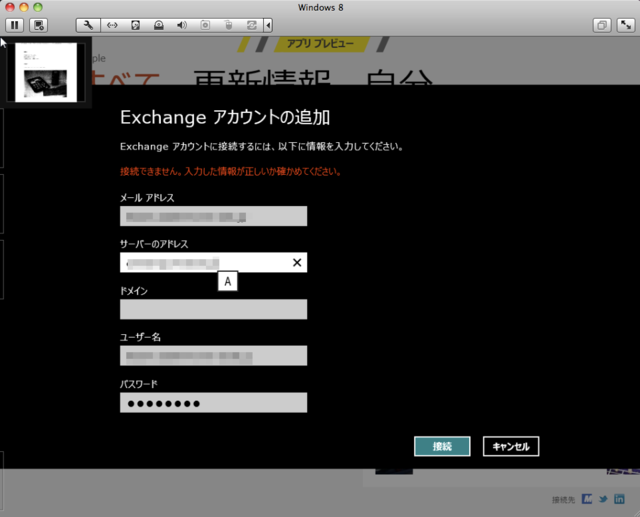Click the LinkedIn icon in the background app
The image size is (640, 517).
coord(619,499)
